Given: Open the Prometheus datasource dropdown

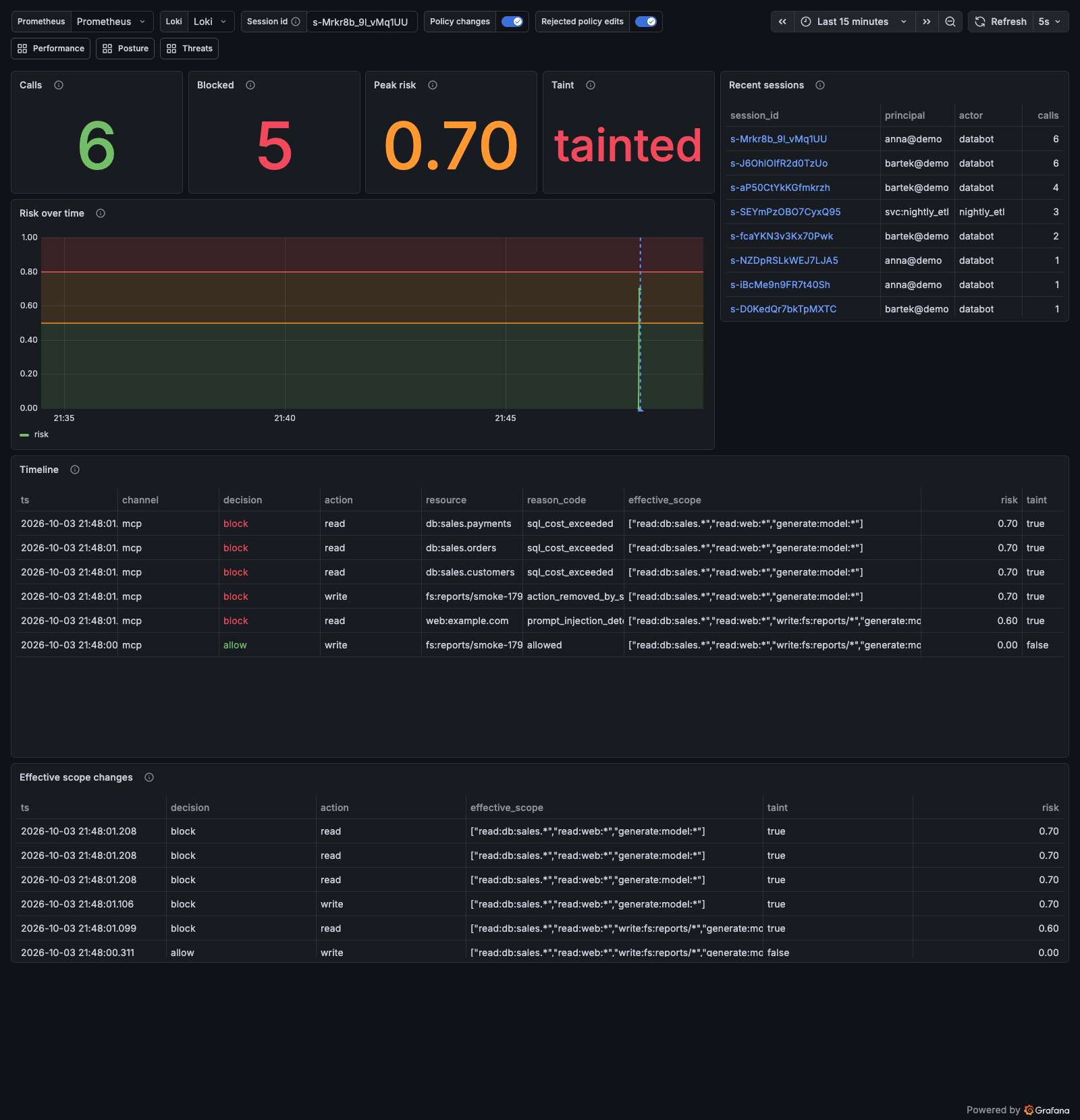Looking at the screenshot, I should pyautogui.click(x=112, y=22).
